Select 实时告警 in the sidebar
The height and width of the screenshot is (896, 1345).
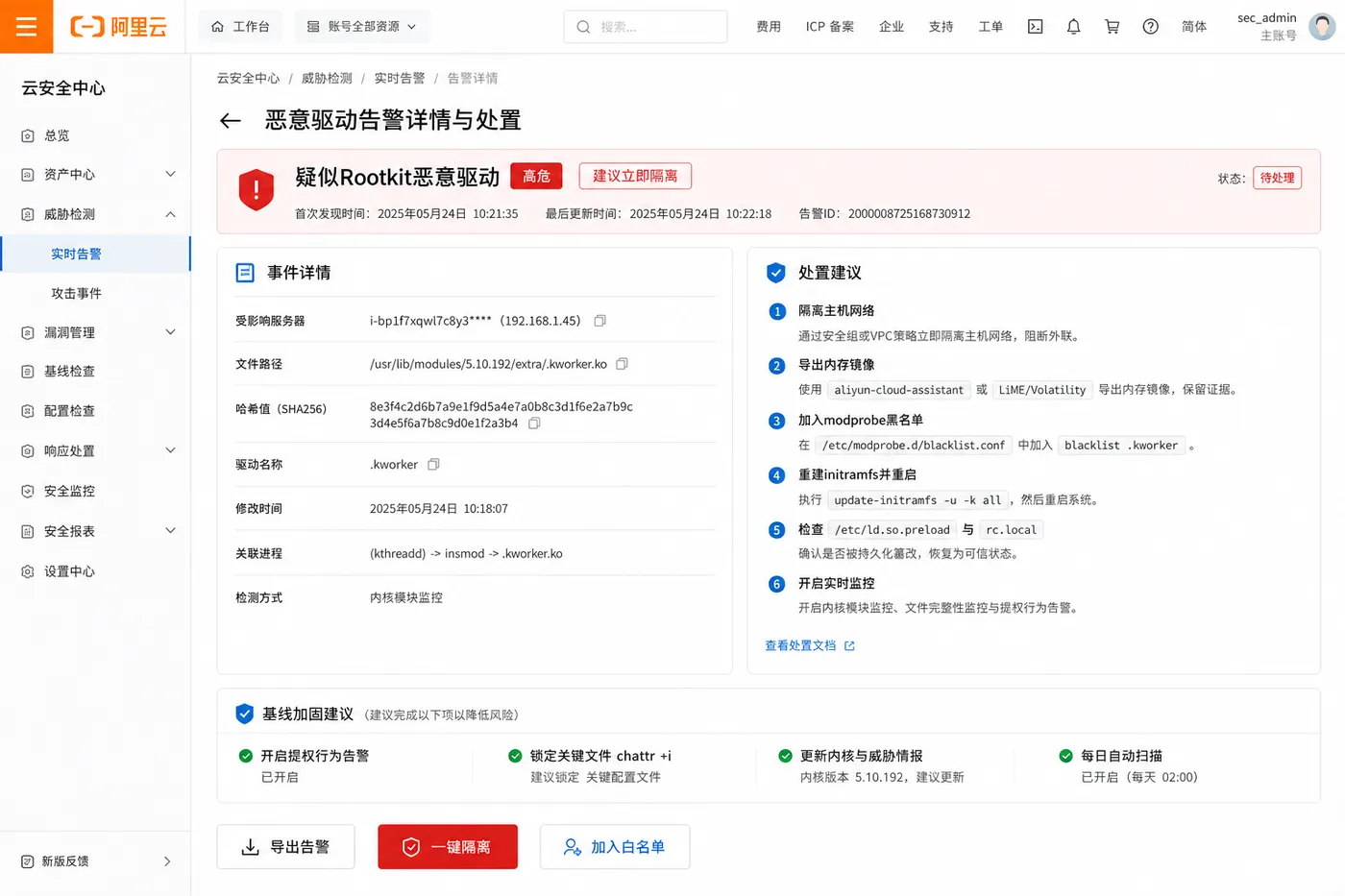tap(95, 254)
